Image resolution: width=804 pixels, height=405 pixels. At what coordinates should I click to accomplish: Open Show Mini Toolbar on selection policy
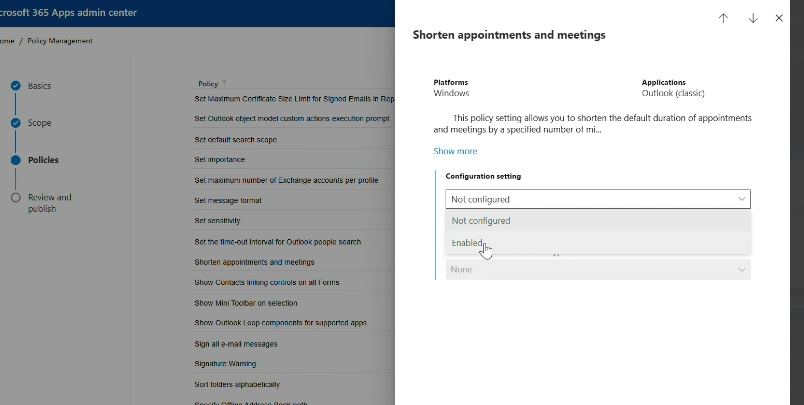246,303
